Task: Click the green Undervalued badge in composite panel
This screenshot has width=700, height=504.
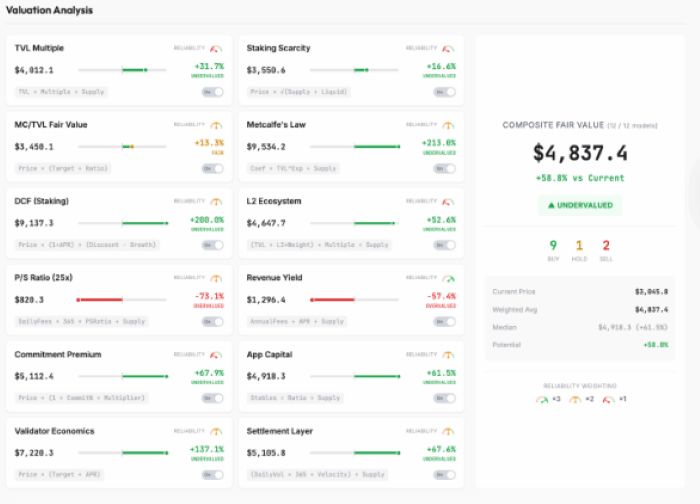Action: coord(580,205)
